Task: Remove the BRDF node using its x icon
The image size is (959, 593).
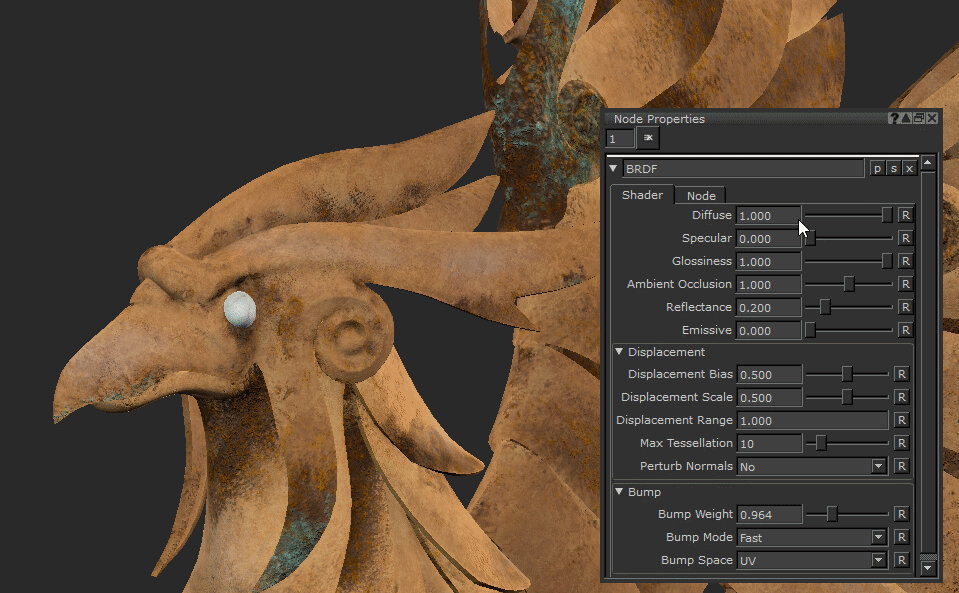Action: coord(911,168)
